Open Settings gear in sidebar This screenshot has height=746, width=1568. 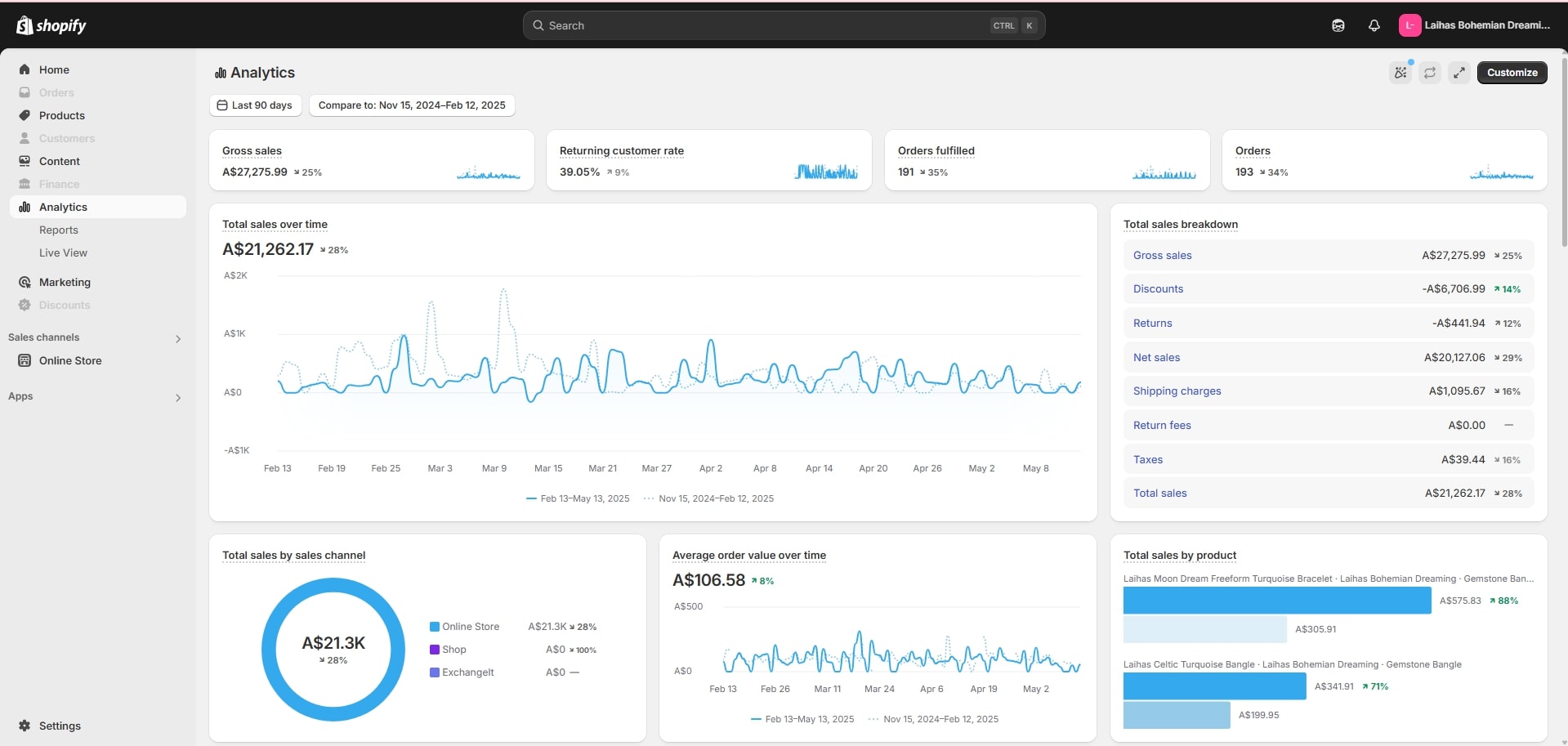tap(25, 726)
